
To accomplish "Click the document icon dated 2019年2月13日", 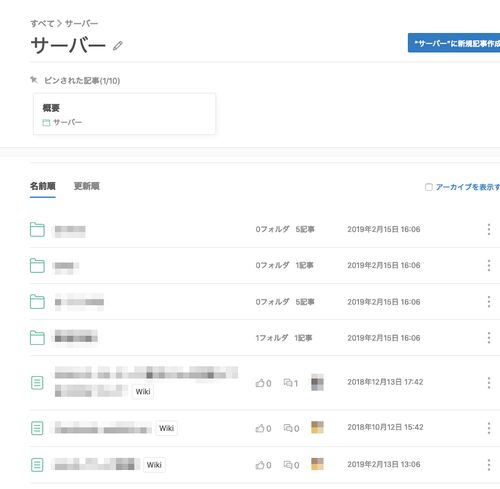I will (x=37, y=465).
